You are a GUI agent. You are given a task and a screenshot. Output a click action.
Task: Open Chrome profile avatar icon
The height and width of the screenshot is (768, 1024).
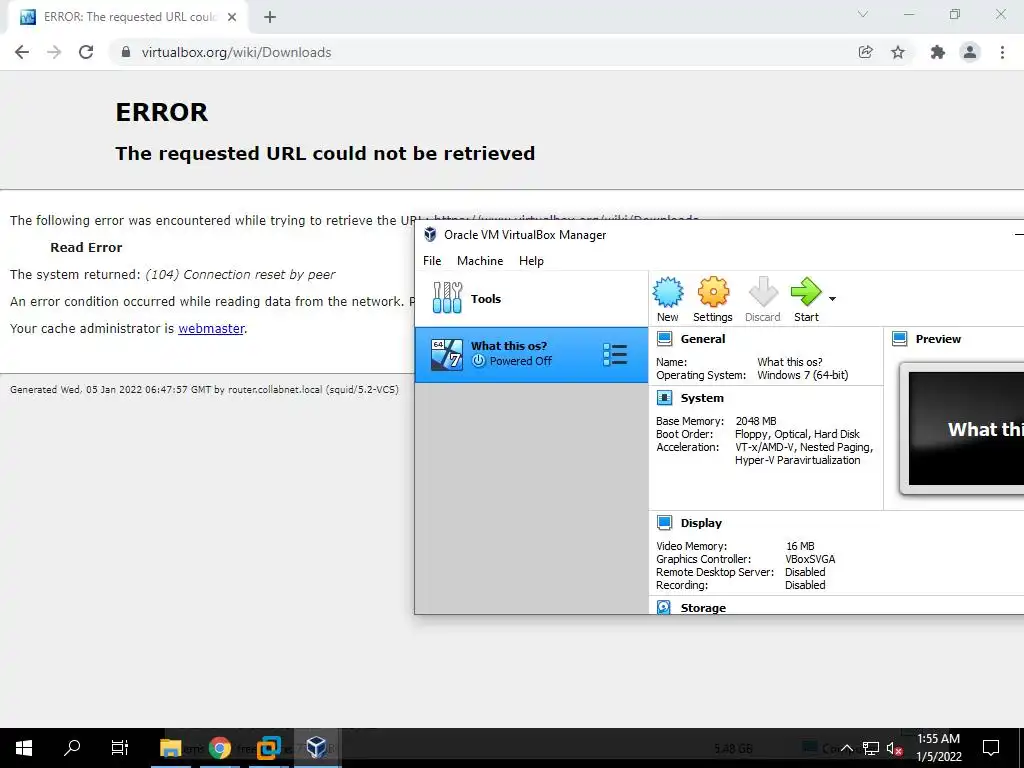(970, 52)
